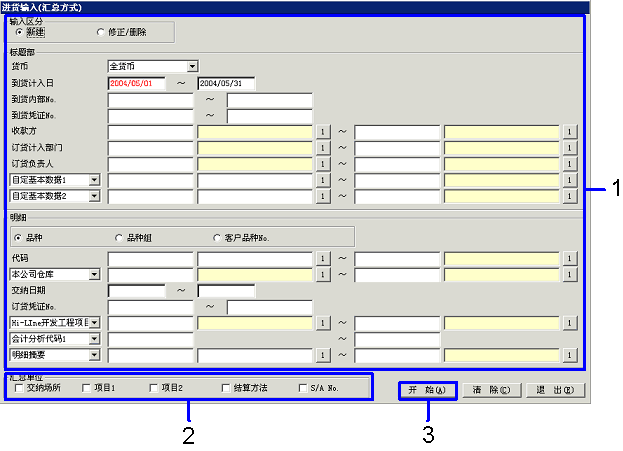This screenshot has height=451, width=623.
Task: Click lookup button for 明细摘要 start value
Action: [x=323, y=354]
